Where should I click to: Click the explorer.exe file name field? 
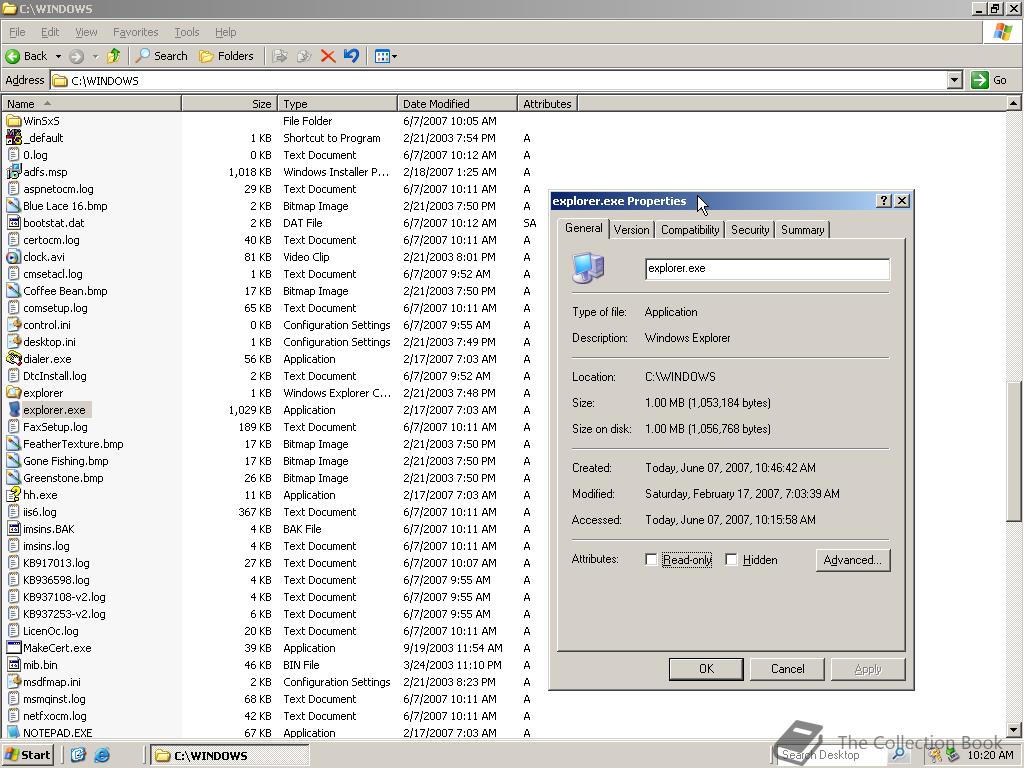[x=767, y=268]
